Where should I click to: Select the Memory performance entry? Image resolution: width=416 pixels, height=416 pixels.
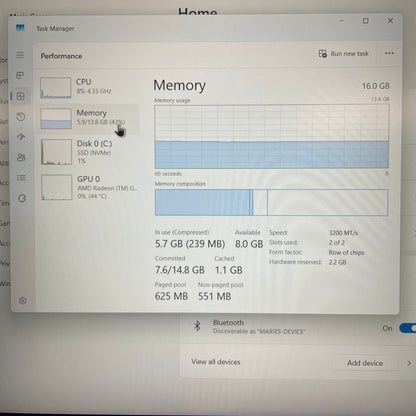[89, 118]
